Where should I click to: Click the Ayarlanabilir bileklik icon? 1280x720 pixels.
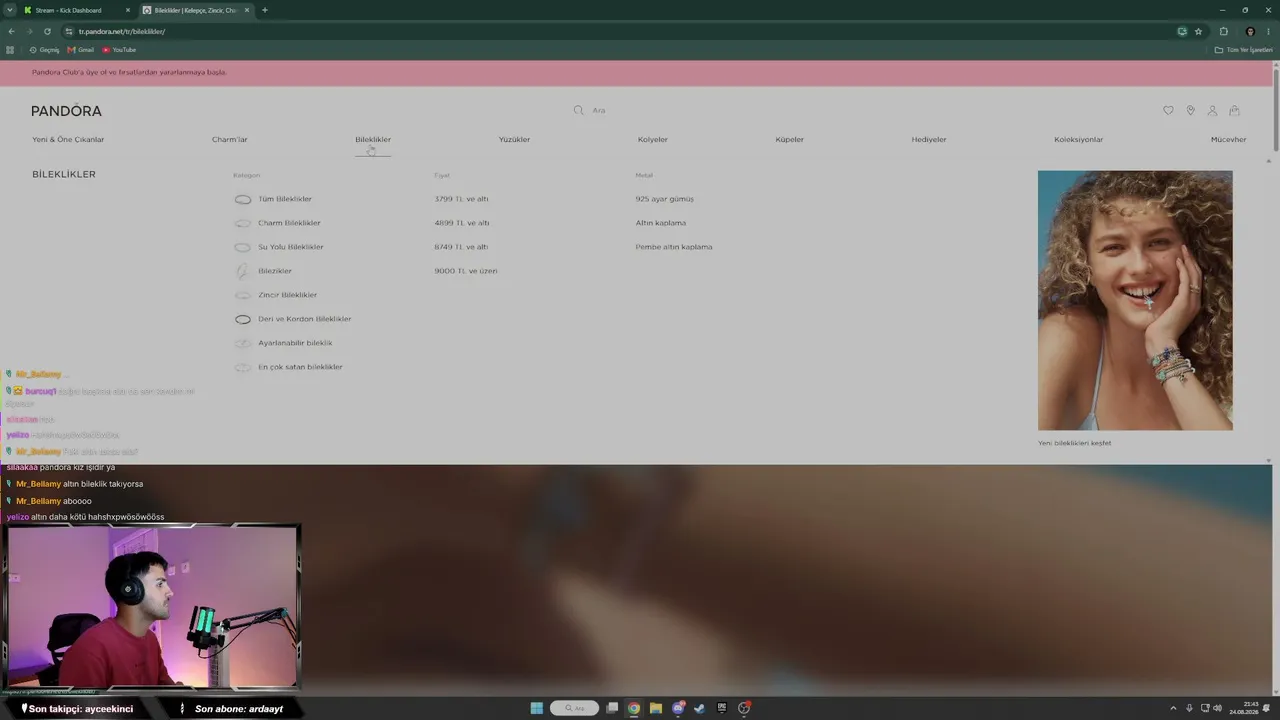[x=243, y=343]
